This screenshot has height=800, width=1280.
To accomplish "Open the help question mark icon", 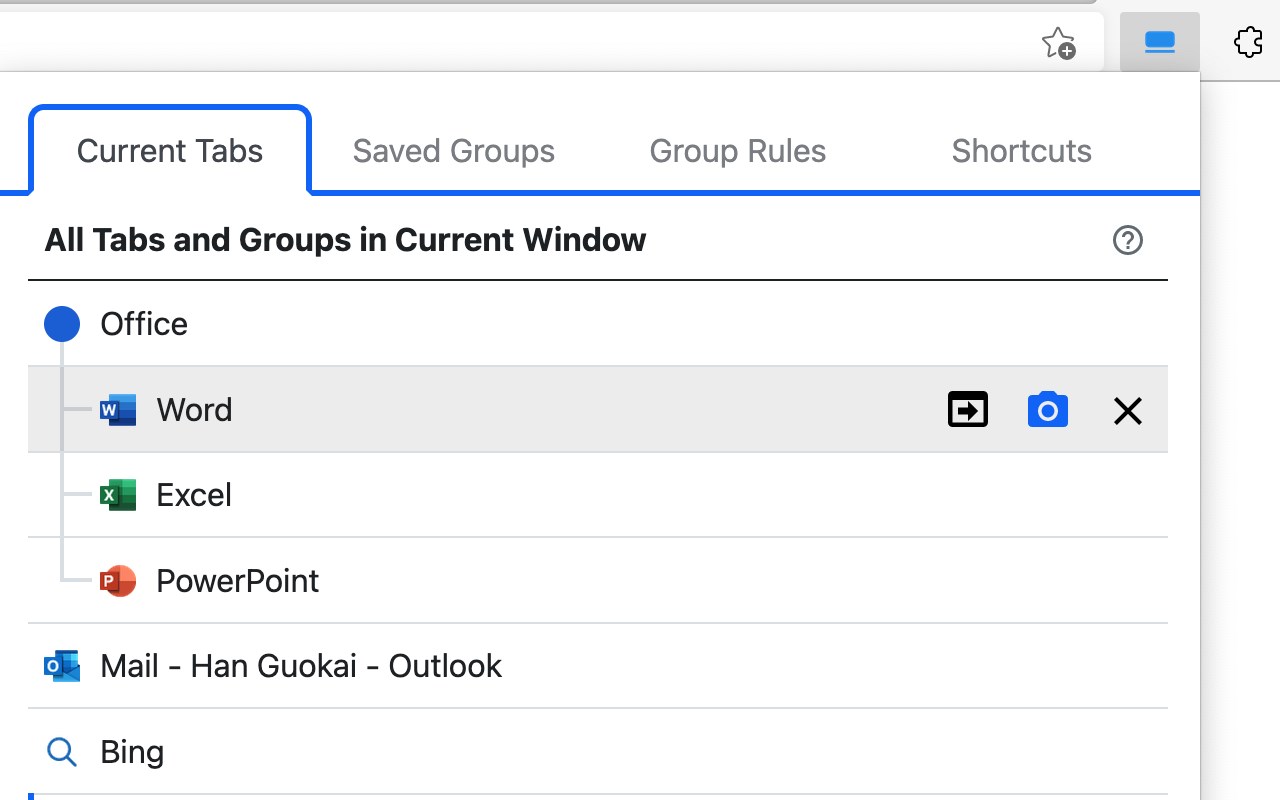I will coord(1127,240).
